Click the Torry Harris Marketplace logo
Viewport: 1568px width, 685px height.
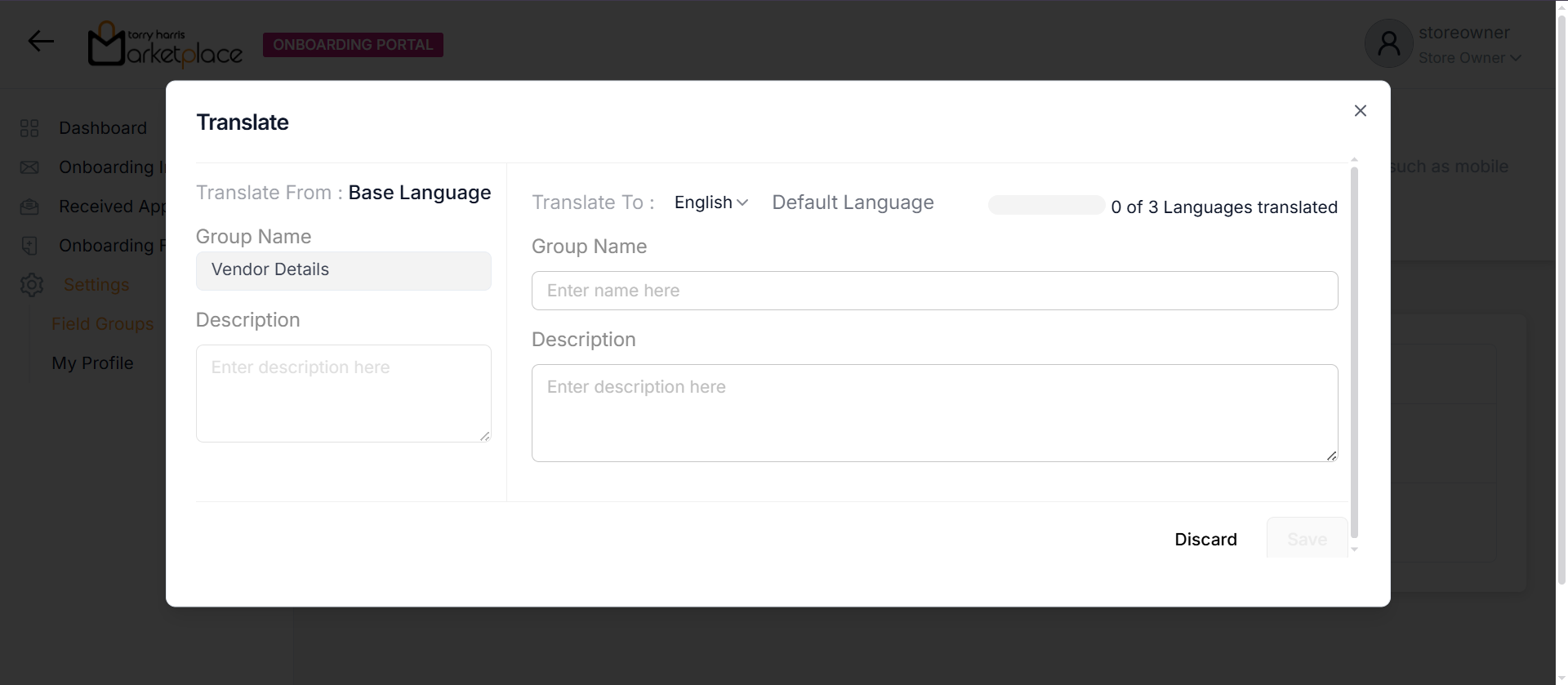click(x=165, y=44)
